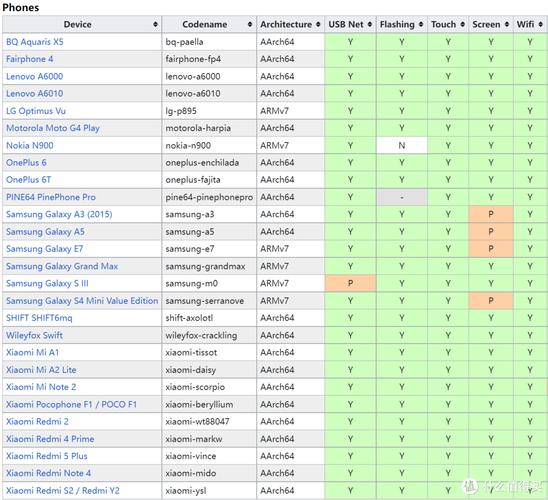Open the PINE64 PinePhone Pro link
Screen dimensions: 548x500
coord(51,197)
